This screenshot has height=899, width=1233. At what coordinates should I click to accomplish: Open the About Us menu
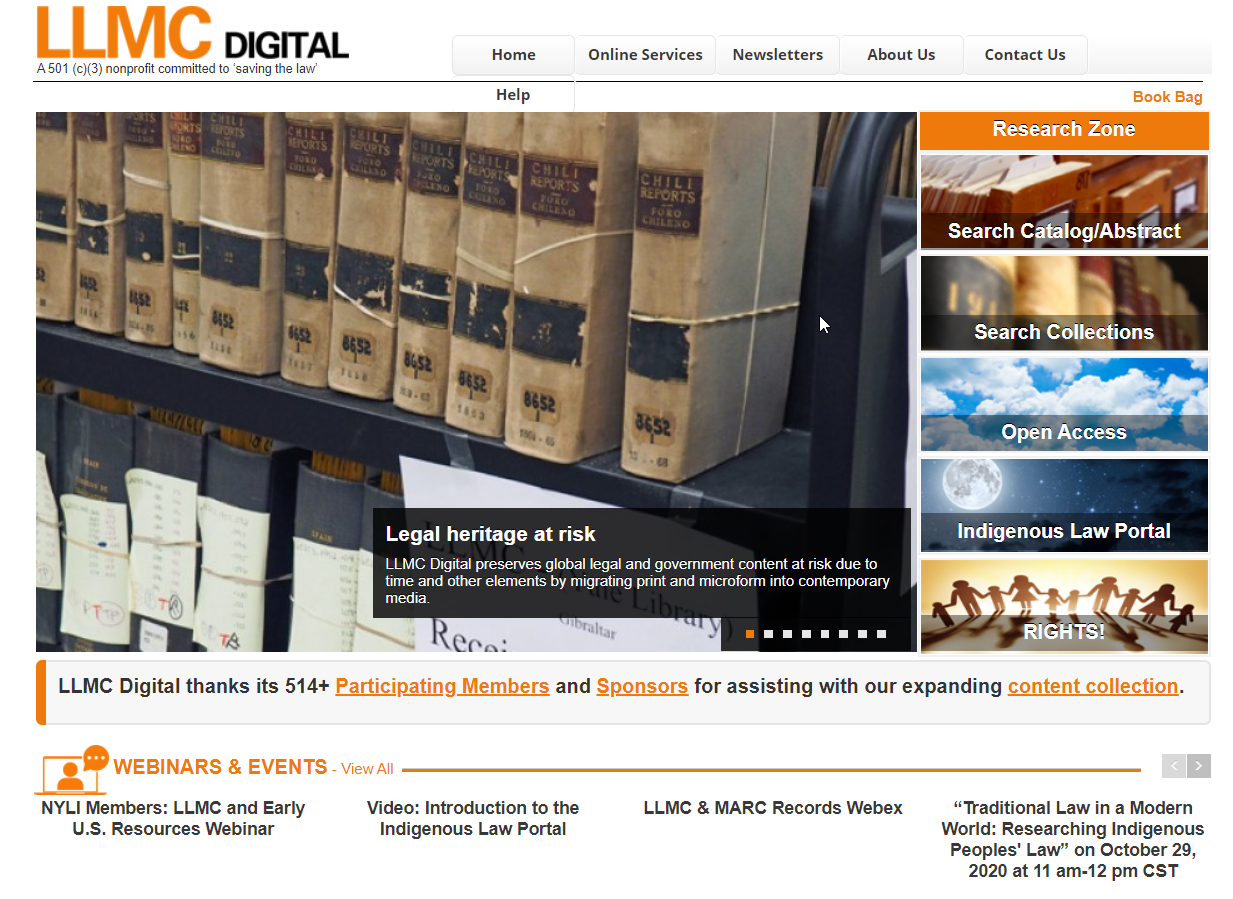click(901, 55)
